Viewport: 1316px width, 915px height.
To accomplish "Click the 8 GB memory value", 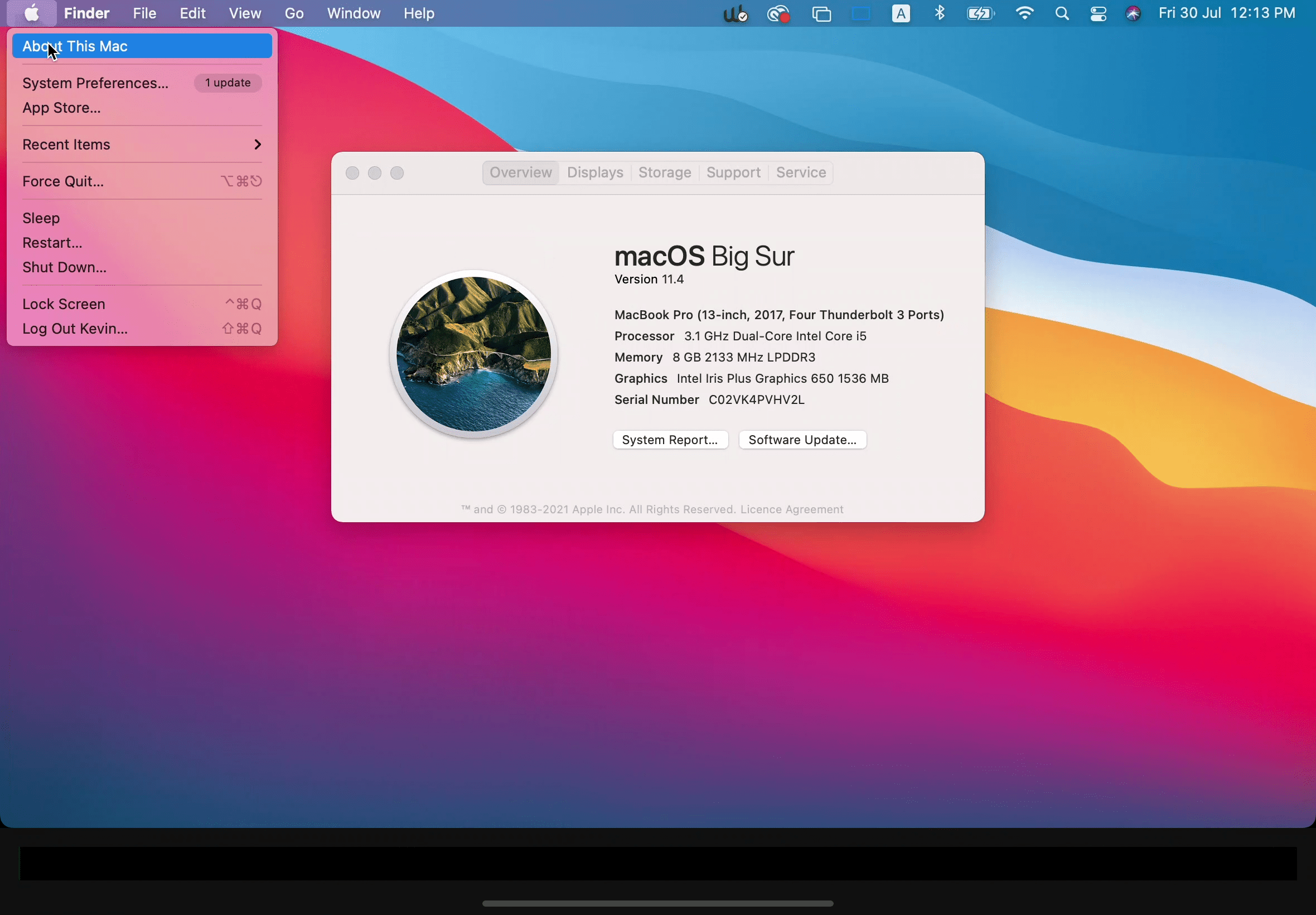I will pyautogui.click(x=744, y=357).
